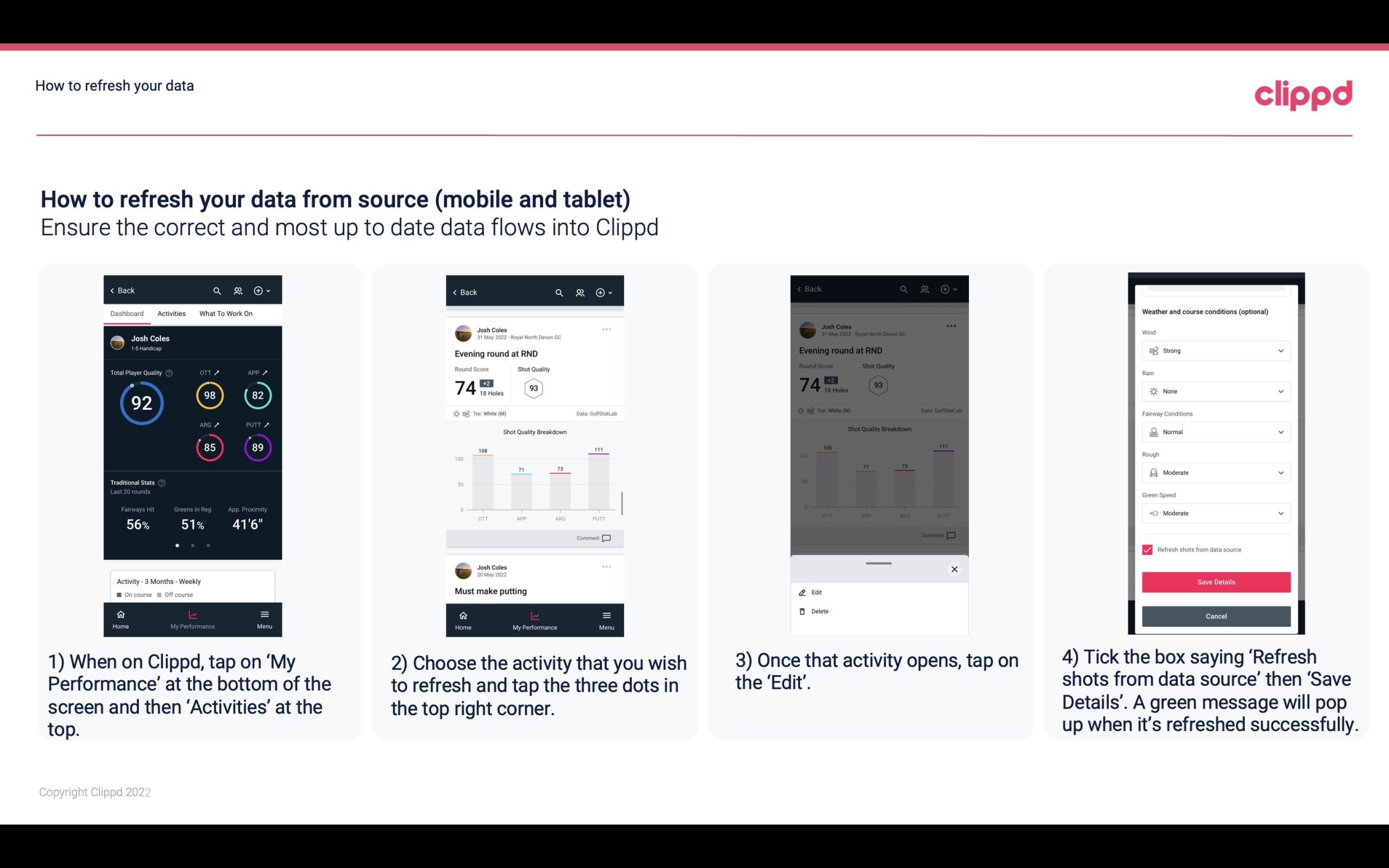Select the Green Speed dropdown
1389x868 pixels.
1215,513
